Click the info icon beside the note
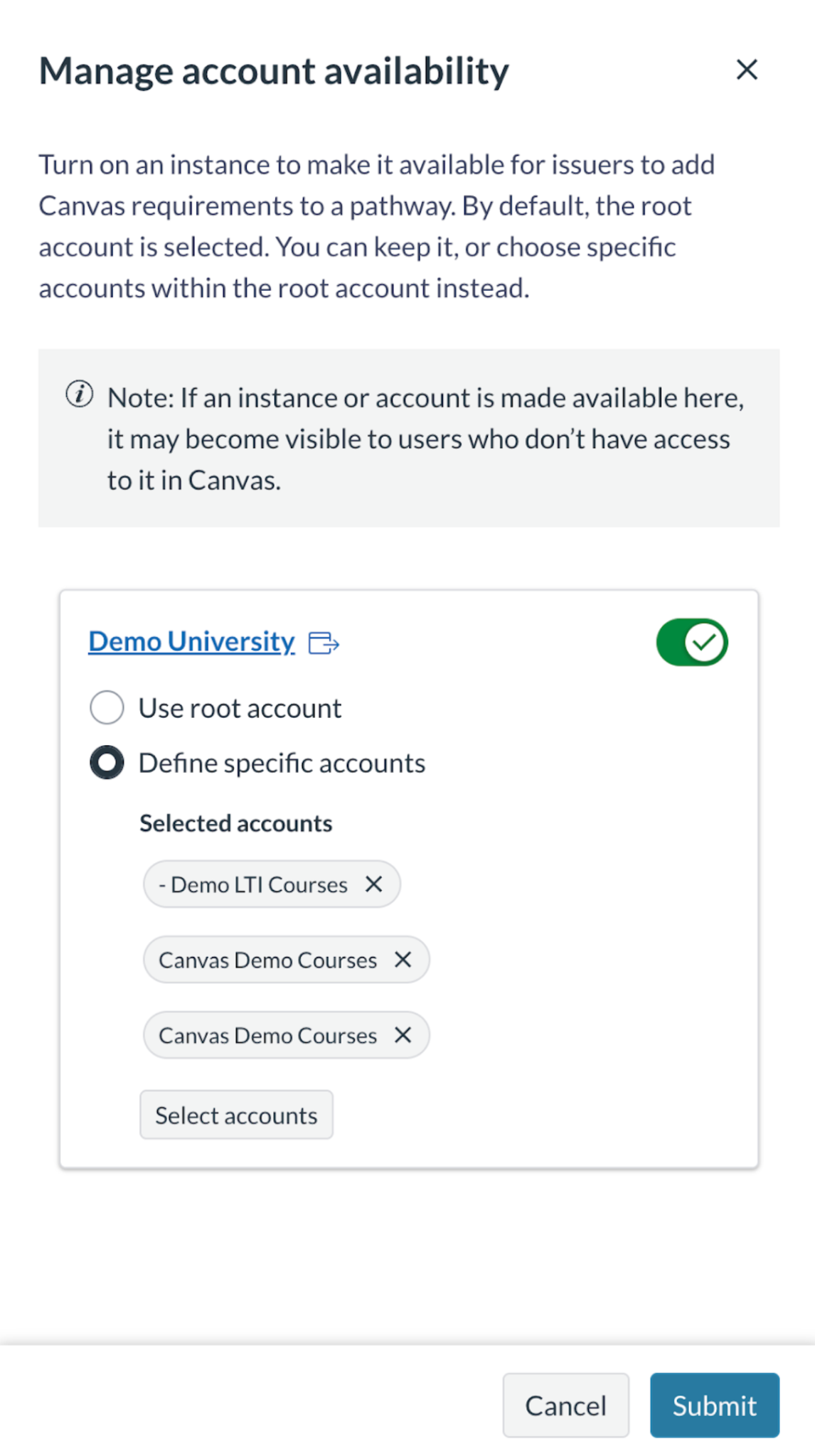815x1456 pixels. [80, 394]
